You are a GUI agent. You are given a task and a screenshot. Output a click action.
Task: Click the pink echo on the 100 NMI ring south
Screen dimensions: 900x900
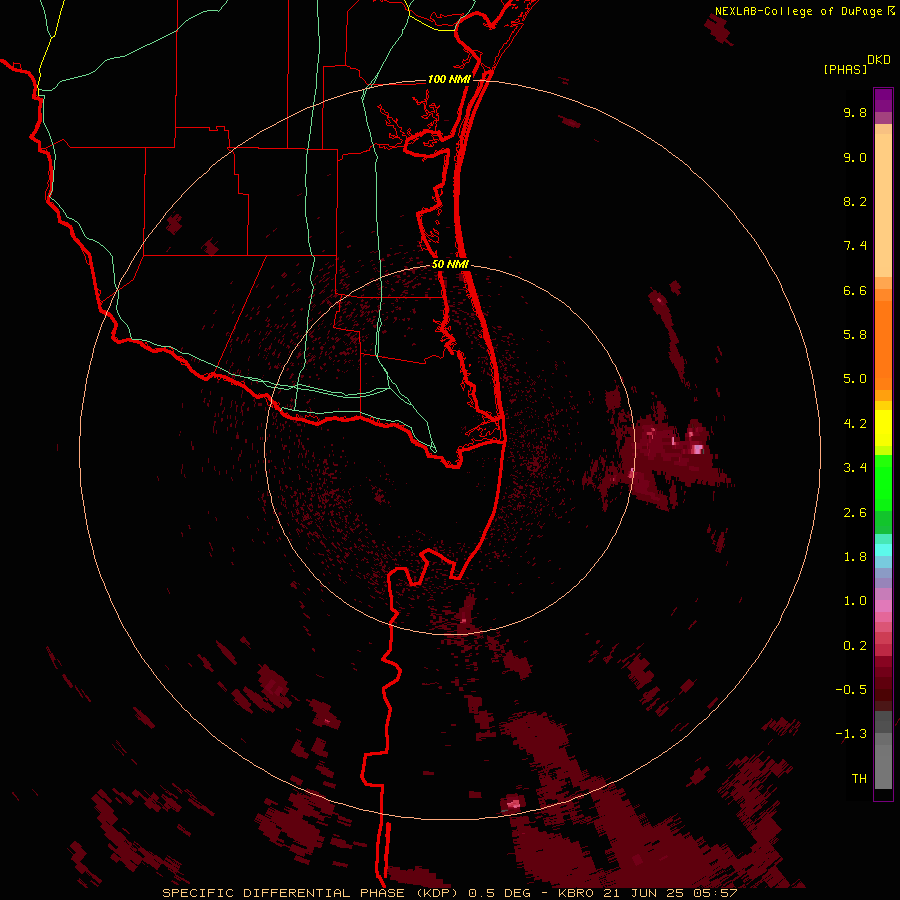(x=514, y=803)
